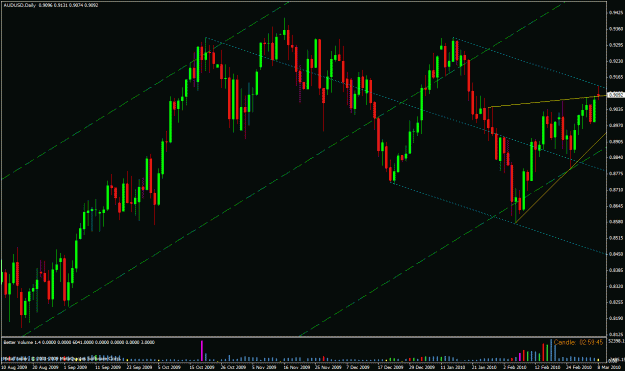Click the 0.8840 price axis label
The image size is (625, 371).
point(616,157)
